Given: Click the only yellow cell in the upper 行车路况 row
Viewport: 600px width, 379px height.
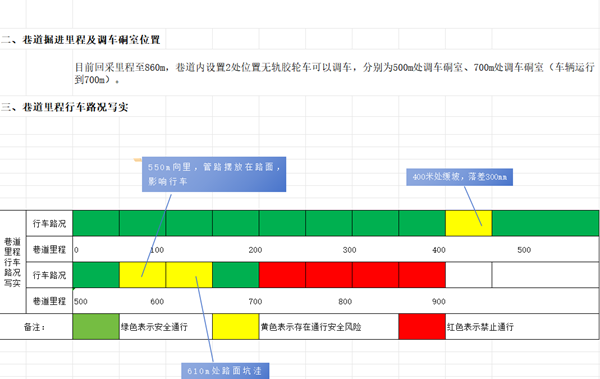Looking at the screenshot, I should point(469,223).
